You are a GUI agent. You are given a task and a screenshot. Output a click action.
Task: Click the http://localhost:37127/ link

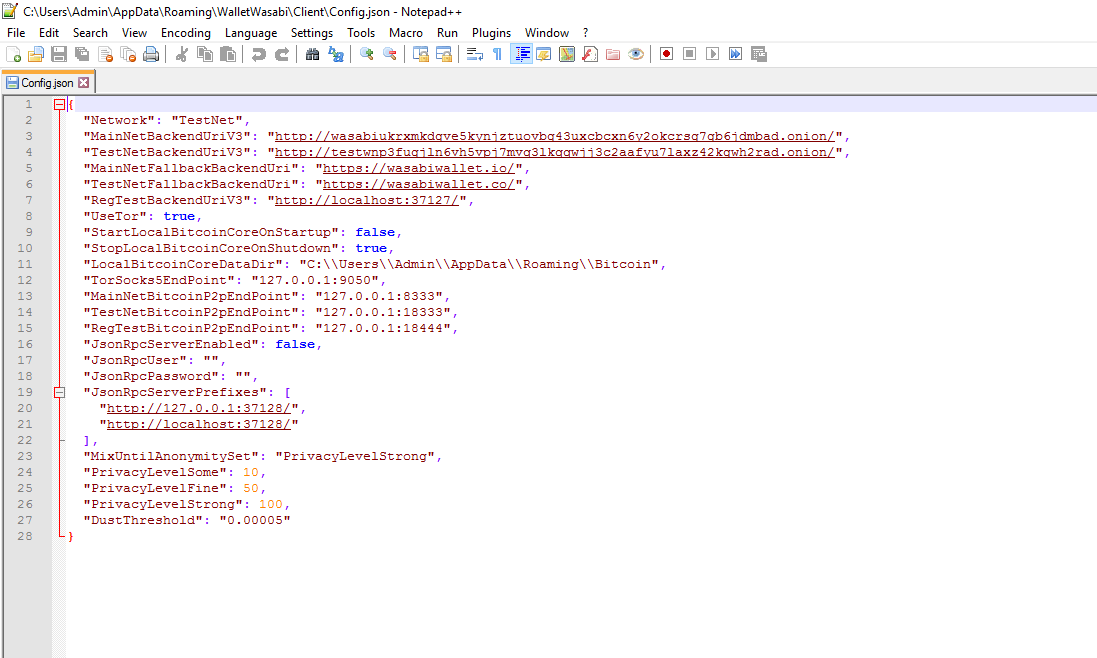pos(367,201)
